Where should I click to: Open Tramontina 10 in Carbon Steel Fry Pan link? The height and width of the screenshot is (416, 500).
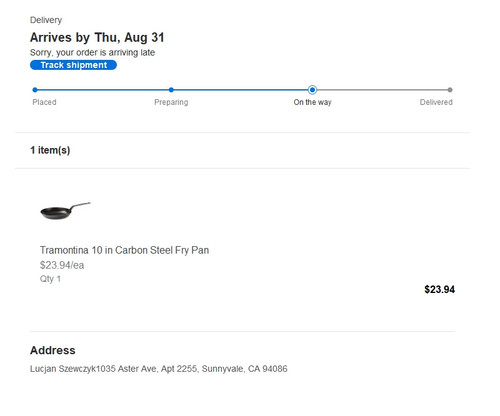click(x=124, y=250)
